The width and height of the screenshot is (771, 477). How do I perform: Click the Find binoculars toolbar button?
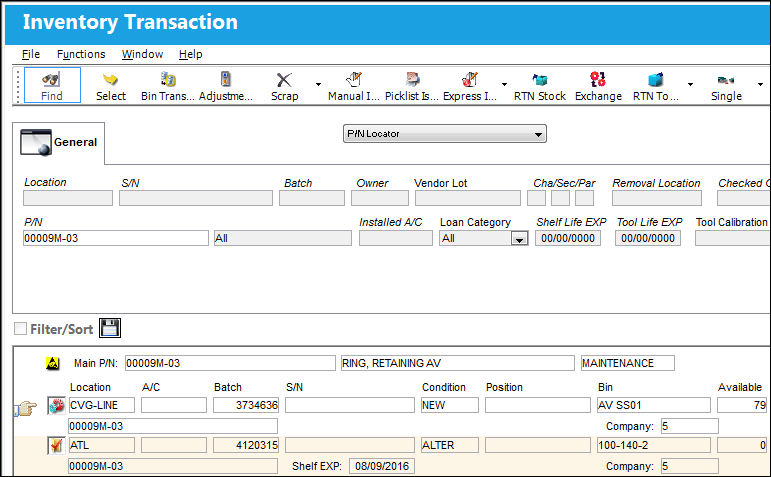coord(52,85)
